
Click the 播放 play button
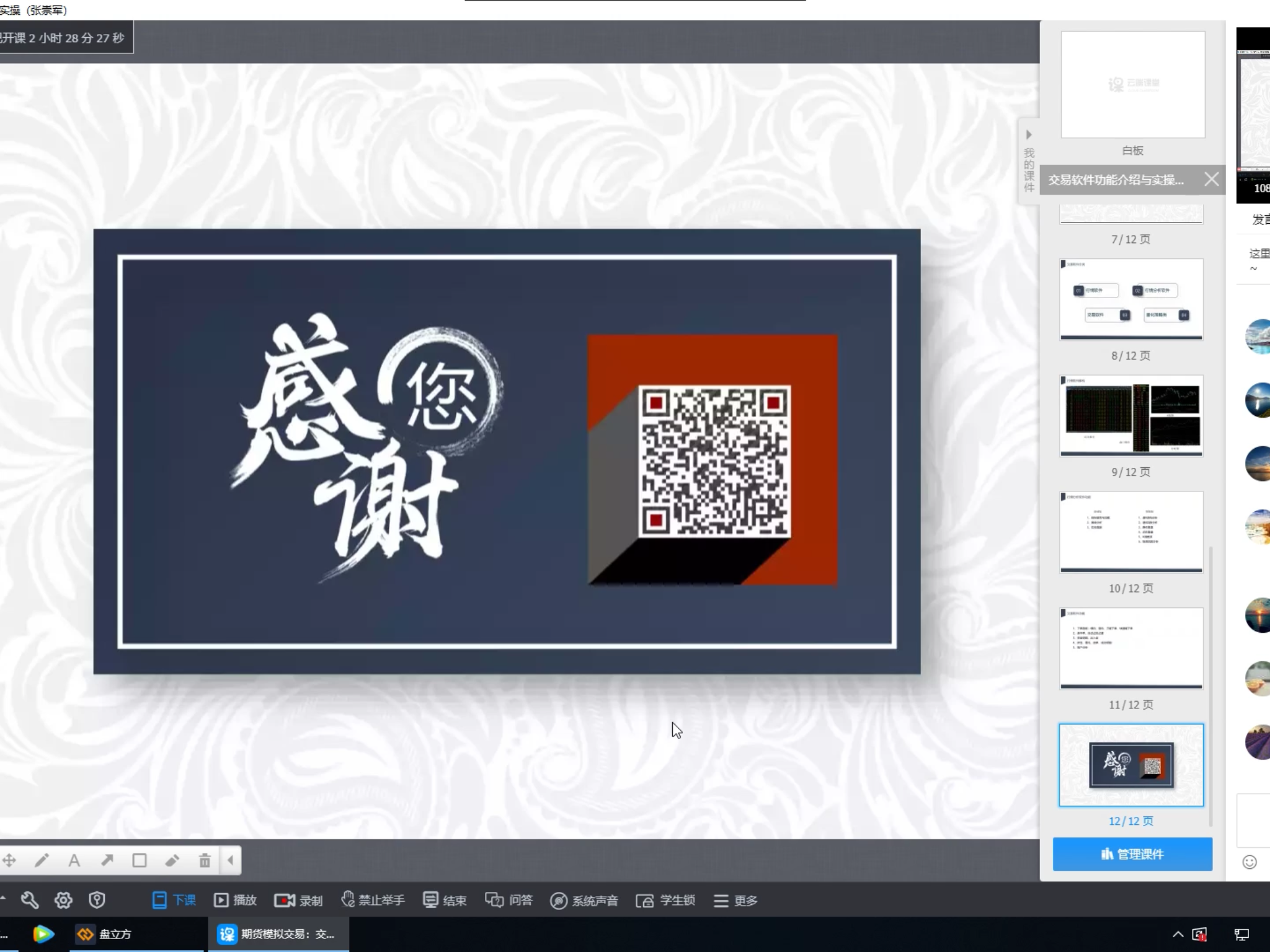[x=235, y=900]
